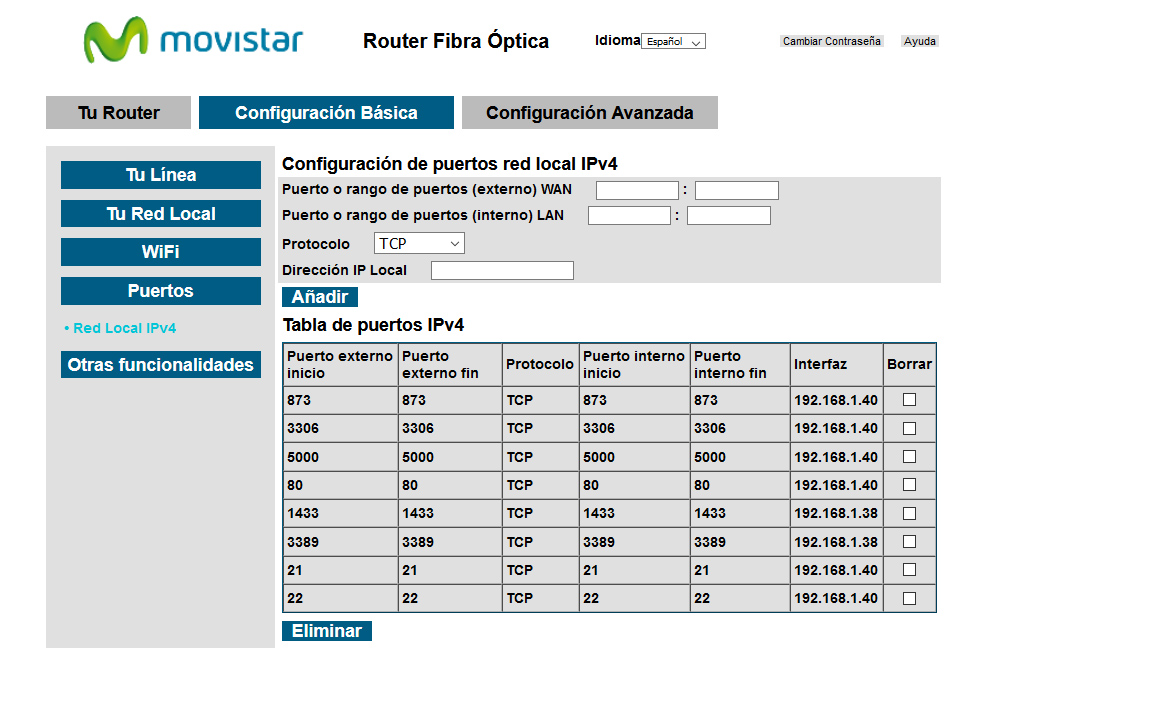Click Cambiar Contraseña button
This screenshot has width=1149, height=728.
[x=831, y=42]
